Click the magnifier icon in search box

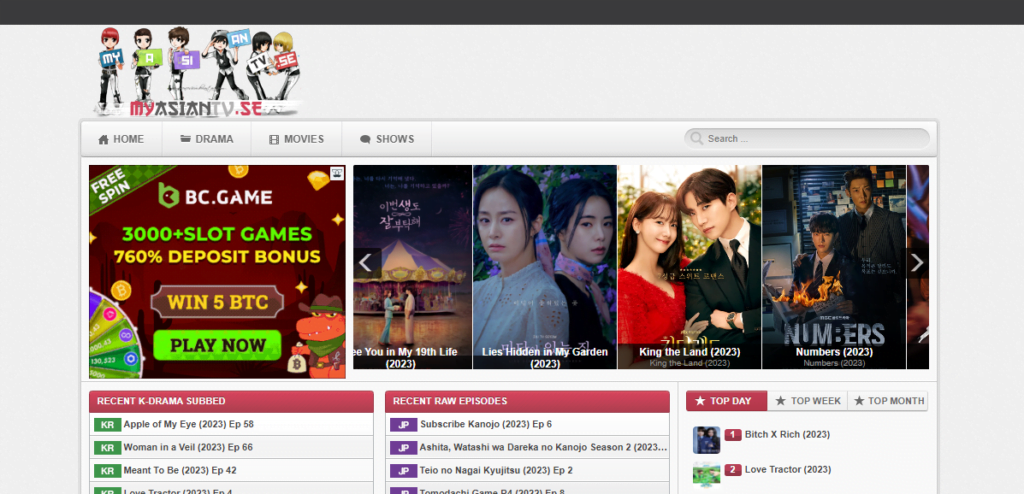697,138
